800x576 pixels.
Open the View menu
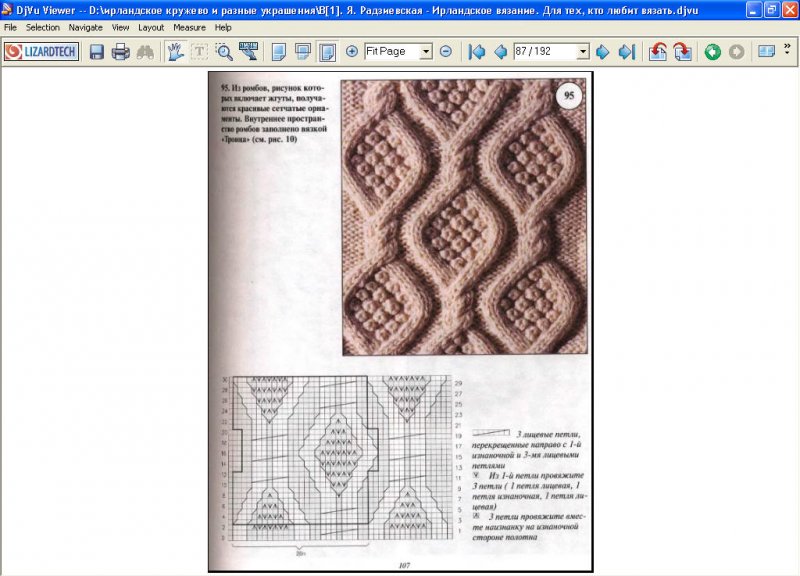click(x=120, y=28)
